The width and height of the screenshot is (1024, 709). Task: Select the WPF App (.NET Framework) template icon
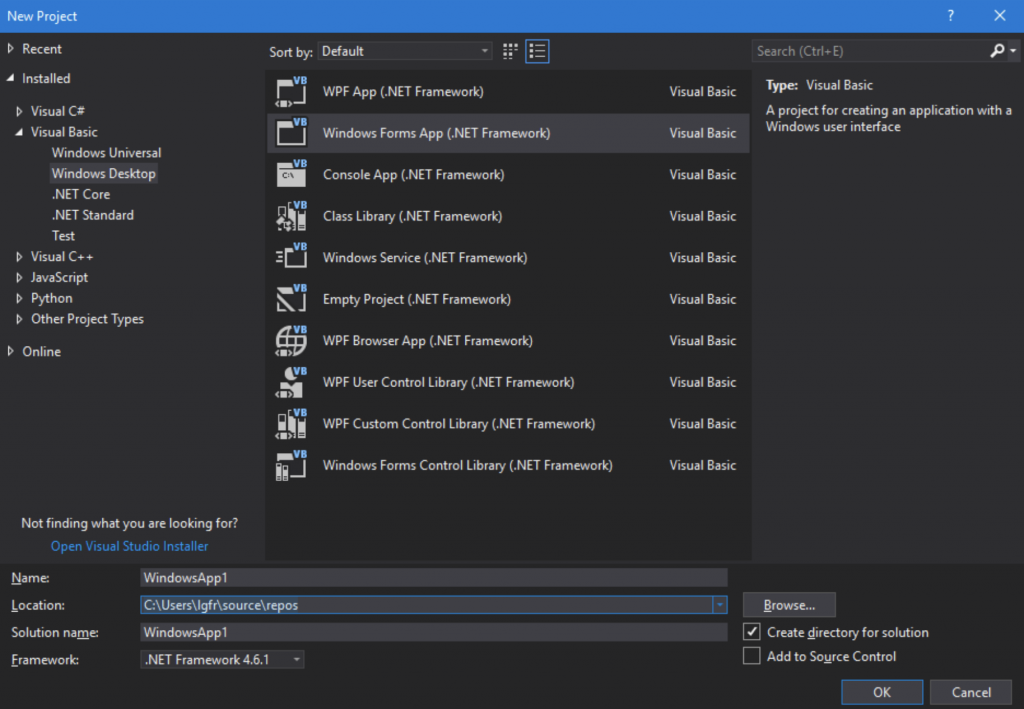pyautogui.click(x=290, y=91)
